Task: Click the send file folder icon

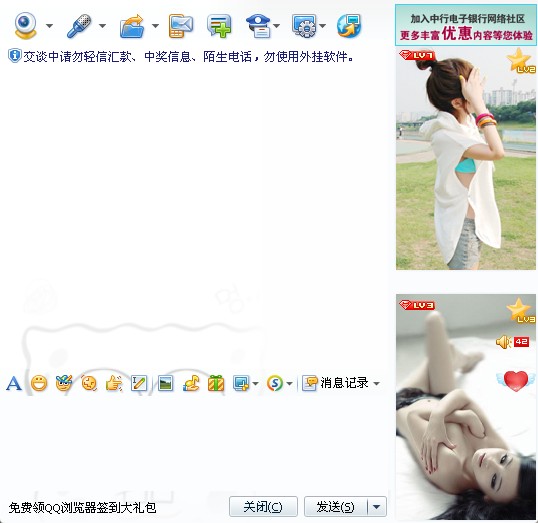Action: tap(132, 26)
